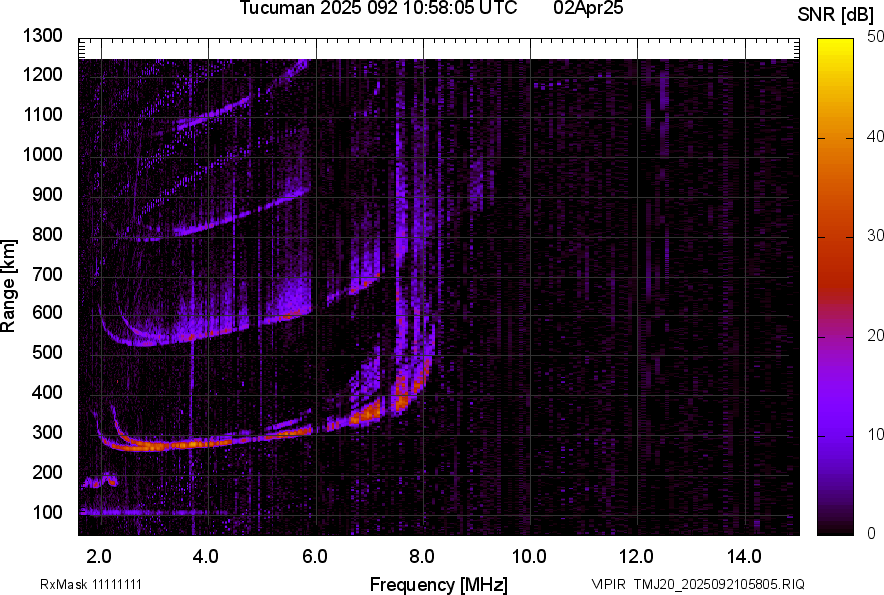884x595 pixels.
Task: Click the horizontal echo trace at 100 km
Action: 150,512
